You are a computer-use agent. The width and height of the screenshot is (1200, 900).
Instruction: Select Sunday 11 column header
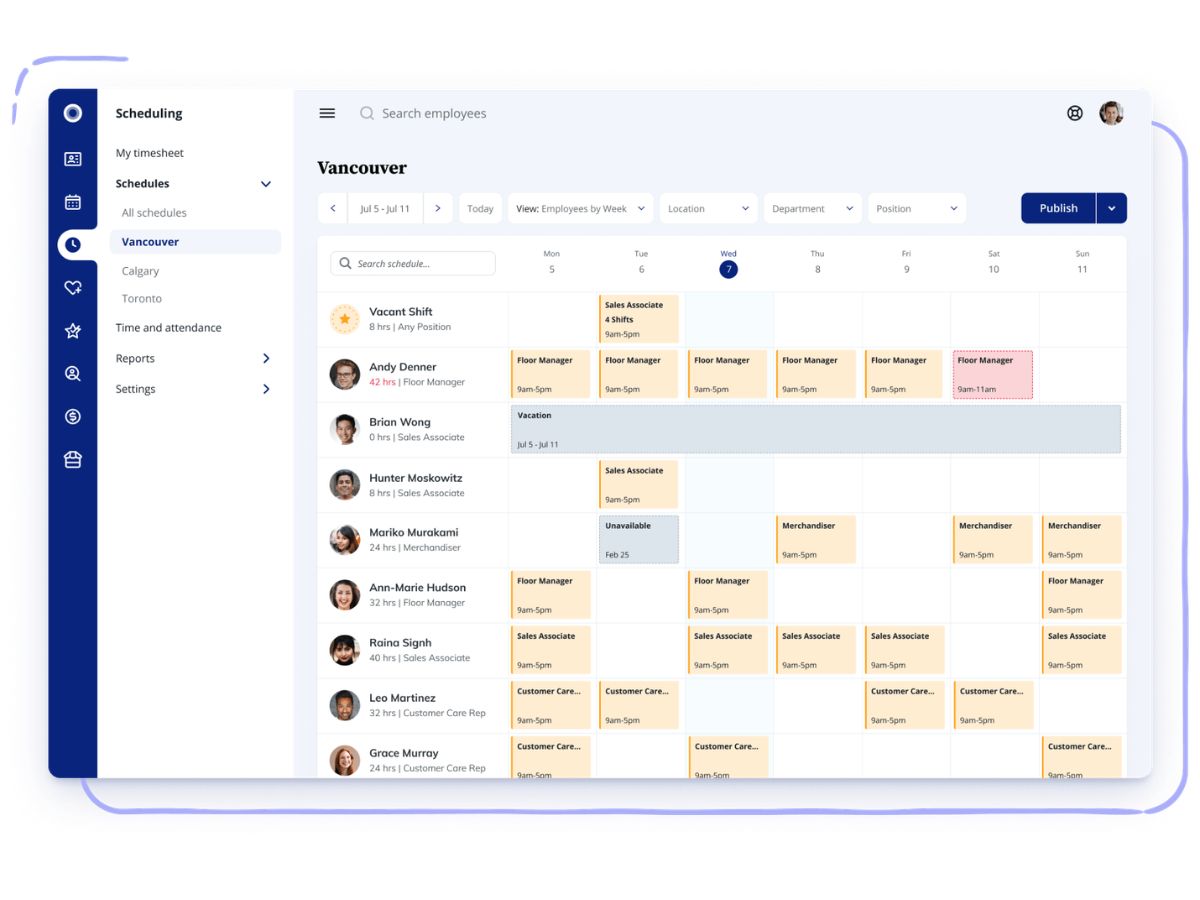pos(1082,262)
